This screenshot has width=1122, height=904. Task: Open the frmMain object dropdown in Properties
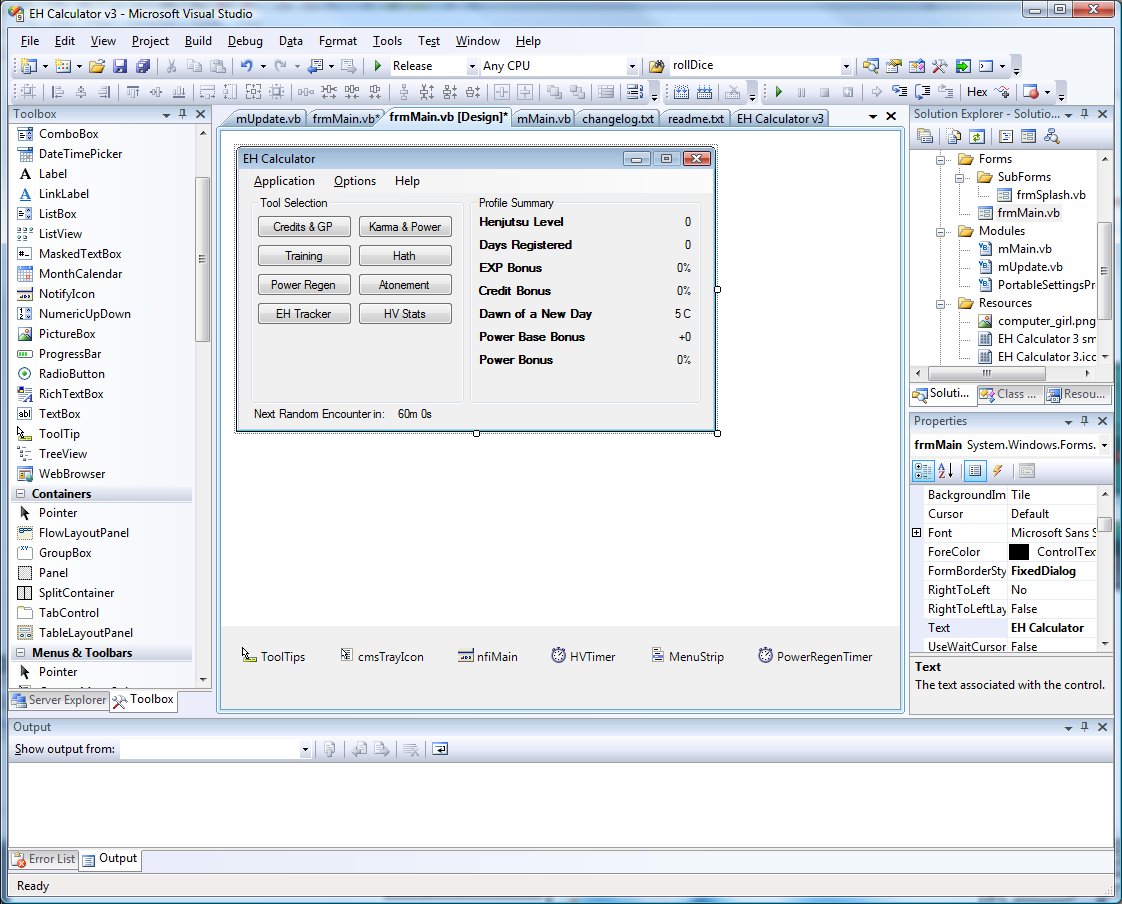tap(1104, 445)
